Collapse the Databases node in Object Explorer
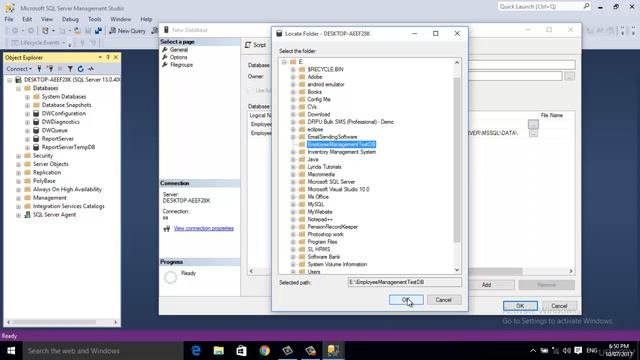This screenshot has height=360, width=640. (x=18, y=88)
